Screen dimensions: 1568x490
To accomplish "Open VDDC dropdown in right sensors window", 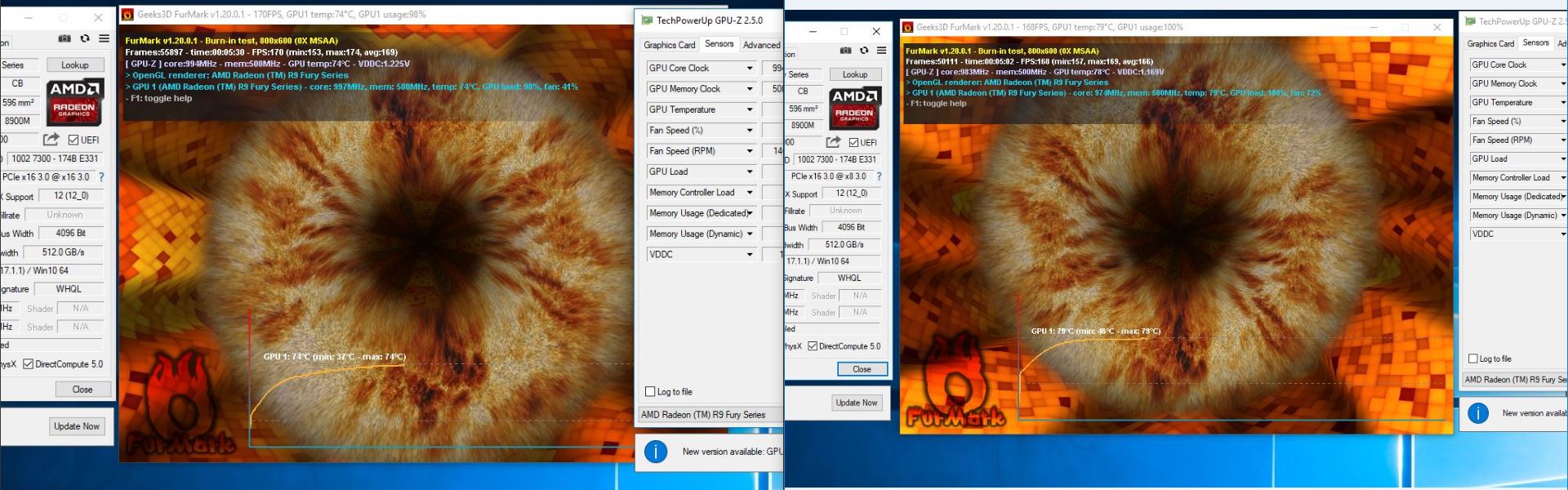I will click(x=1518, y=234).
